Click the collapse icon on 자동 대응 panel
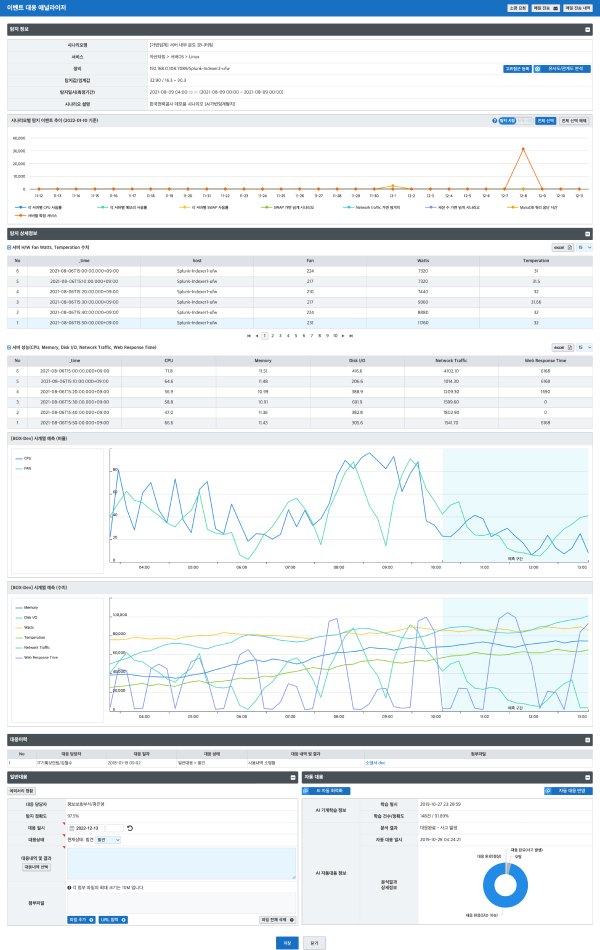Viewport: 600px width, 950px height. [586, 776]
